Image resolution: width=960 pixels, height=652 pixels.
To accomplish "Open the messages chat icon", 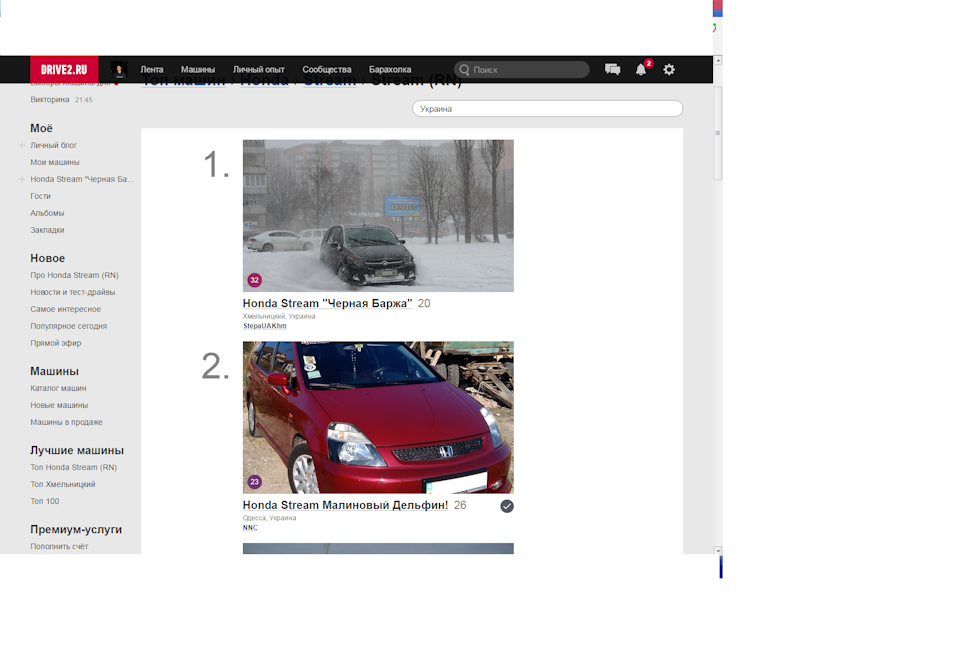I will pos(612,69).
